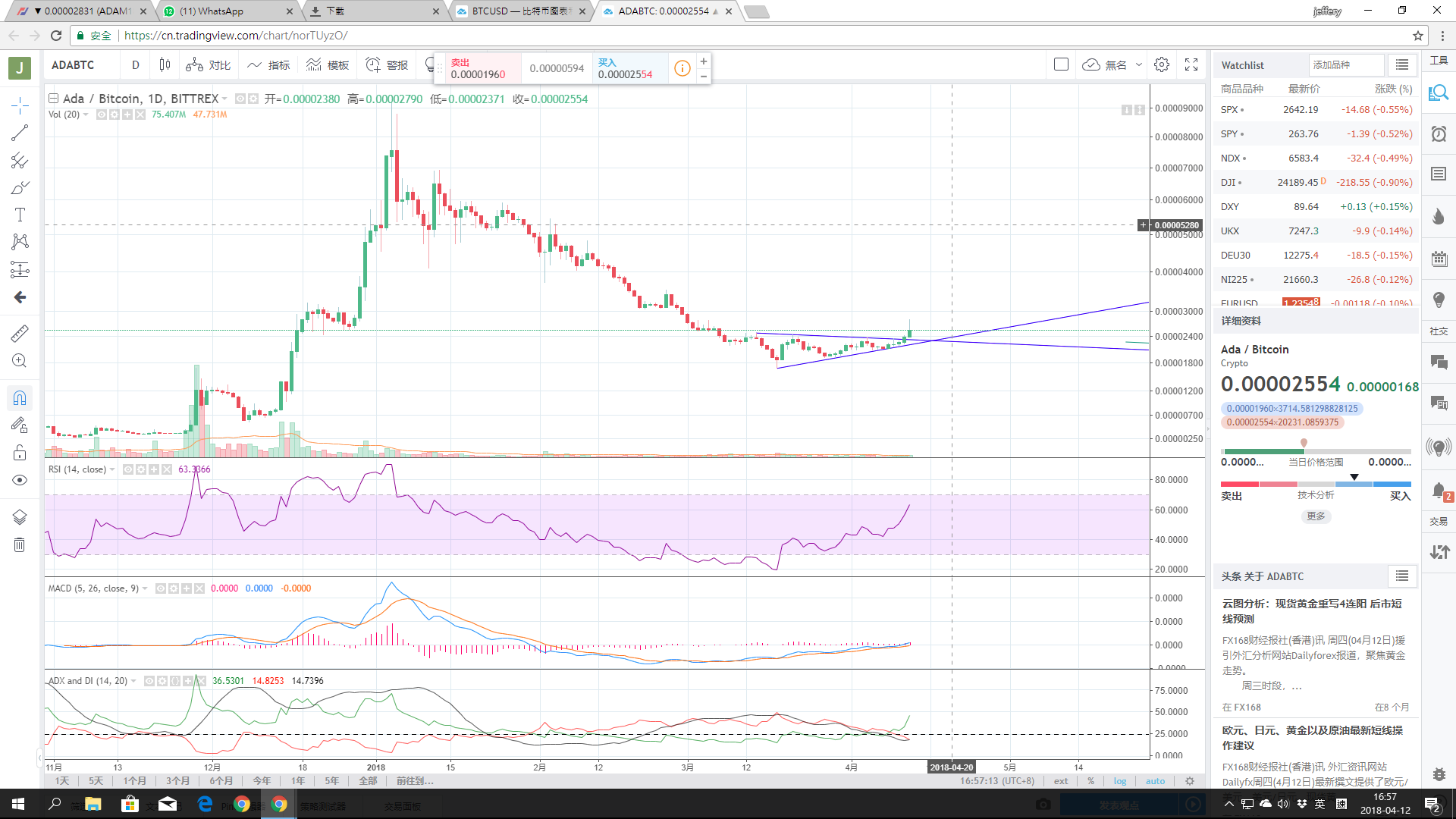Expand the RSI (14, close) indicator dropdown
Screen dimensions: 1456x819
(x=112, y=469)
